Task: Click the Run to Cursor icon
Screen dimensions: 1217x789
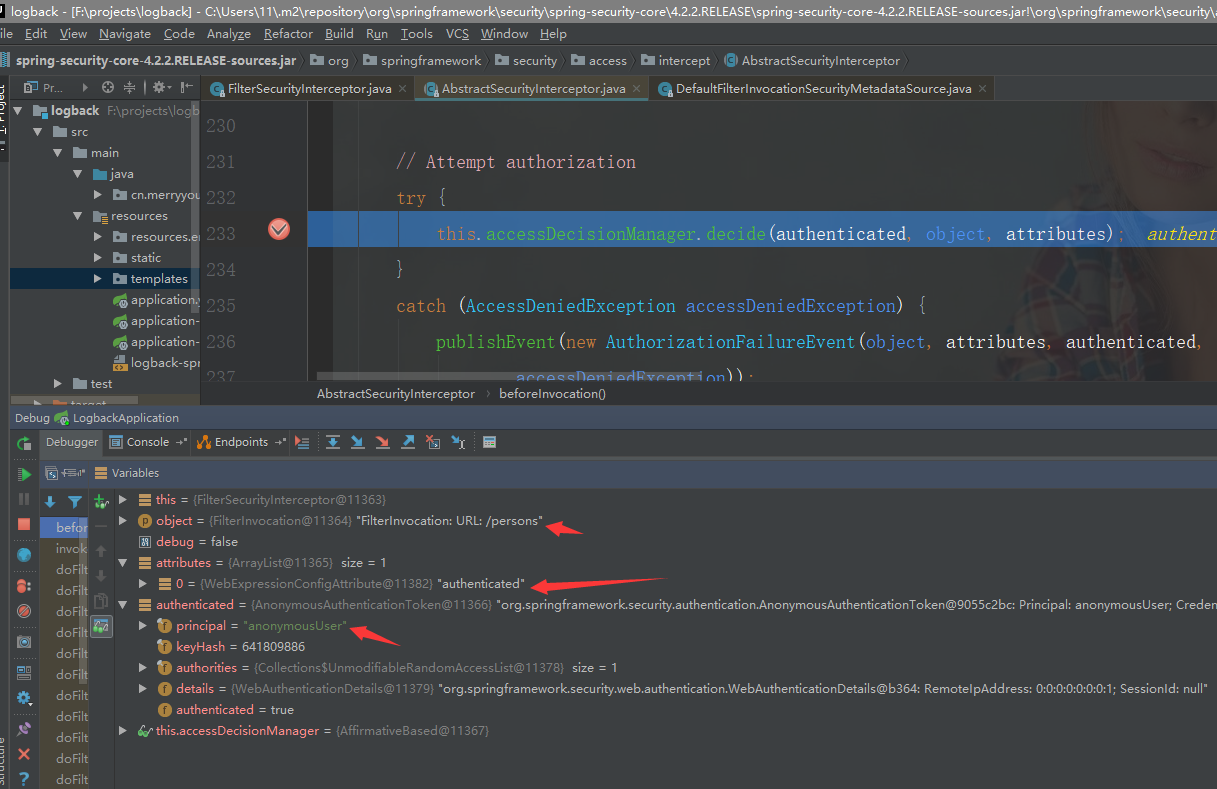Action: pos(456,441)
